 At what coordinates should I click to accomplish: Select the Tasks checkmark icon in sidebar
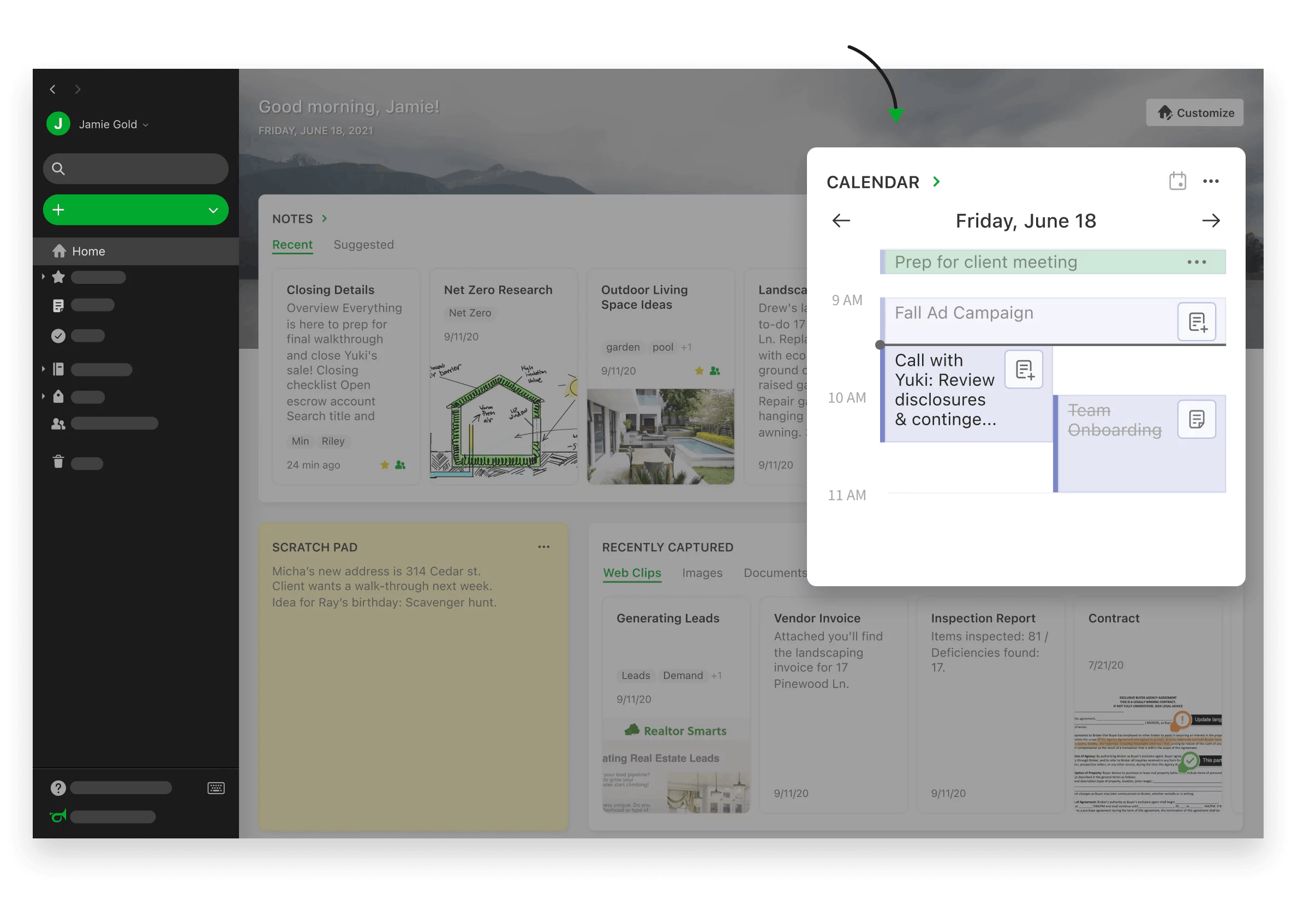[x=58, y=336]
